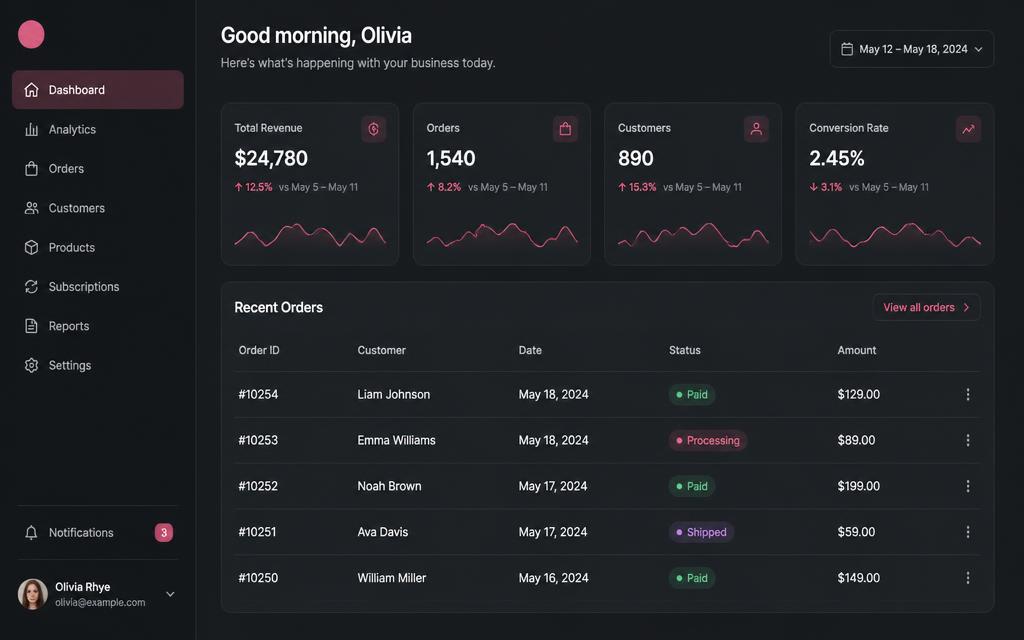Click the Conversion Rate trend icon
This screenshot has width=1024, height=640.
tap(968, 129)
